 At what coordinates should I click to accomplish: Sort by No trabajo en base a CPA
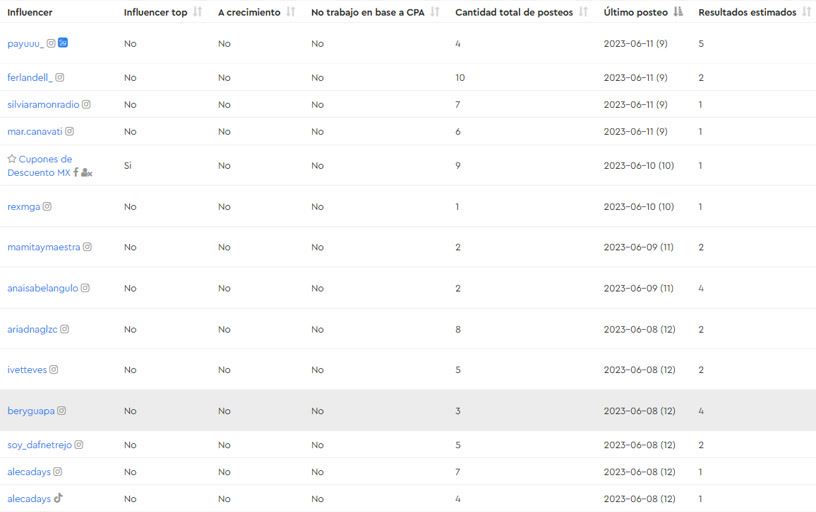(435, 11)
